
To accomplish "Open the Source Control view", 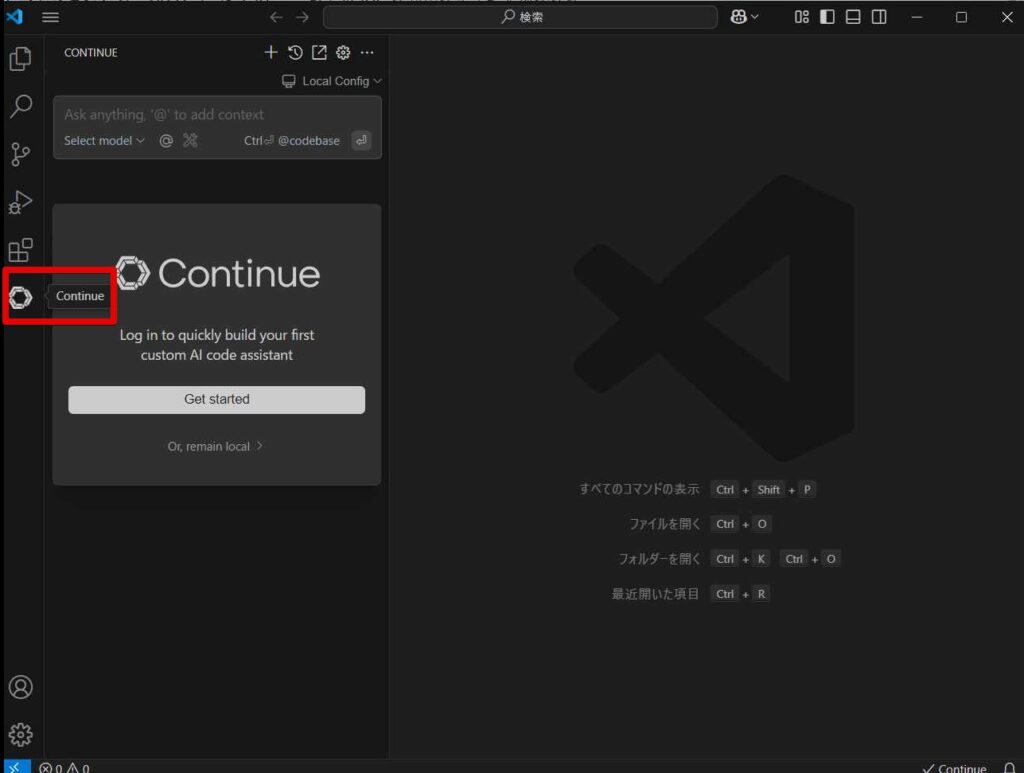I will tap(20, 154).
